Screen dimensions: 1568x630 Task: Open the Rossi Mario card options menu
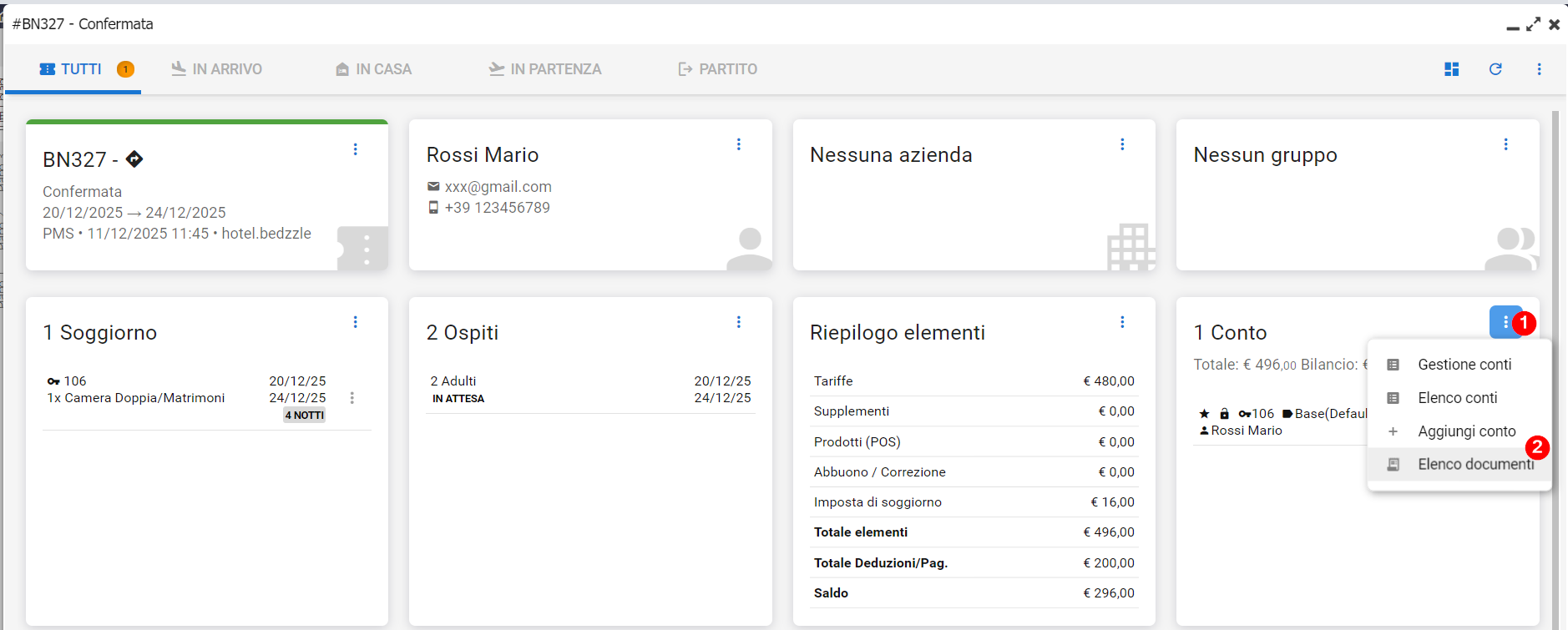(x=739, y=144)
